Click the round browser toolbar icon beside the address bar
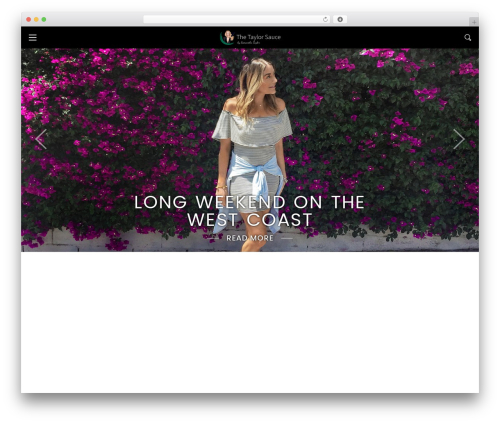 coord(340,20)
